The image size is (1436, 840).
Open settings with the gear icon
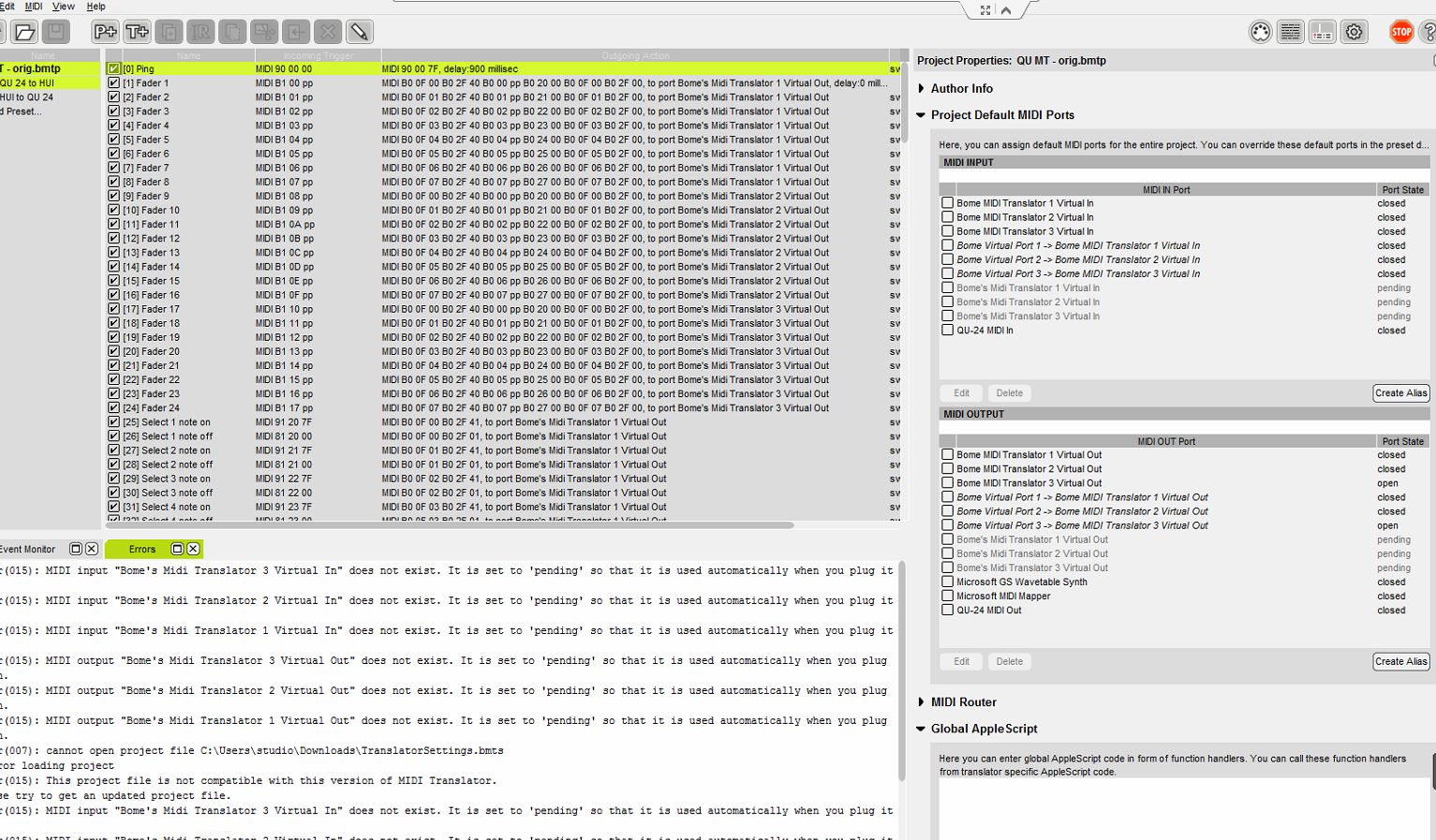click(1354, 32)
